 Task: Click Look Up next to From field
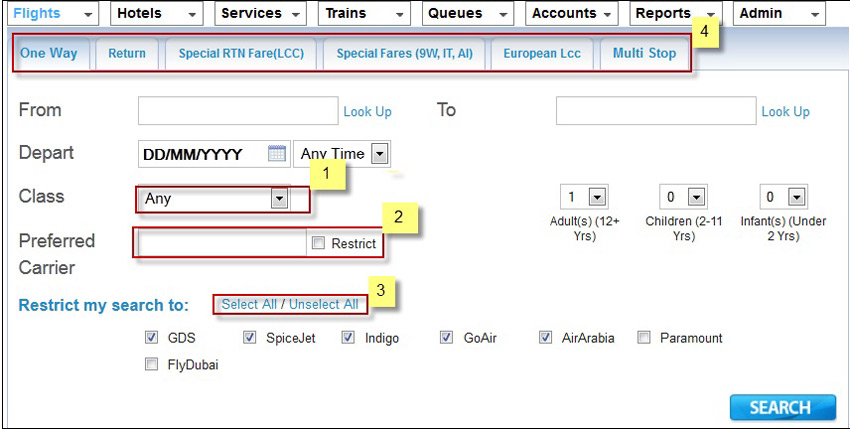pos(367,112)
